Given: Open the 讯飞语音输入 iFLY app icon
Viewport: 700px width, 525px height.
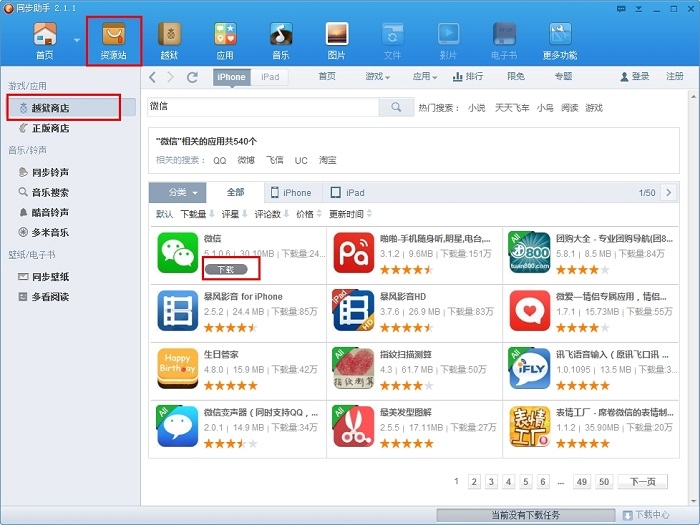Looking at the screenshot, I should pos(529,368).
